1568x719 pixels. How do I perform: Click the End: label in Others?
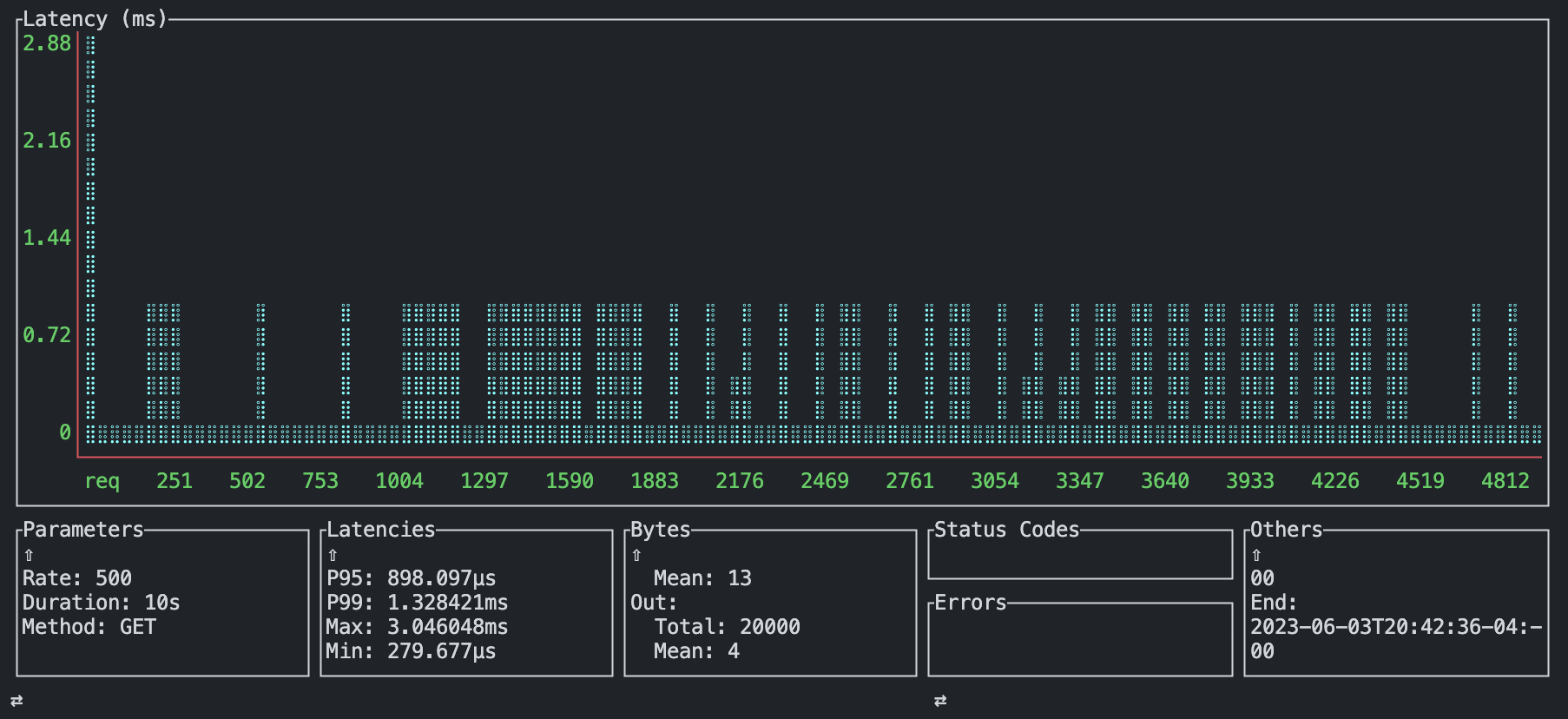tap(1274, 603)
